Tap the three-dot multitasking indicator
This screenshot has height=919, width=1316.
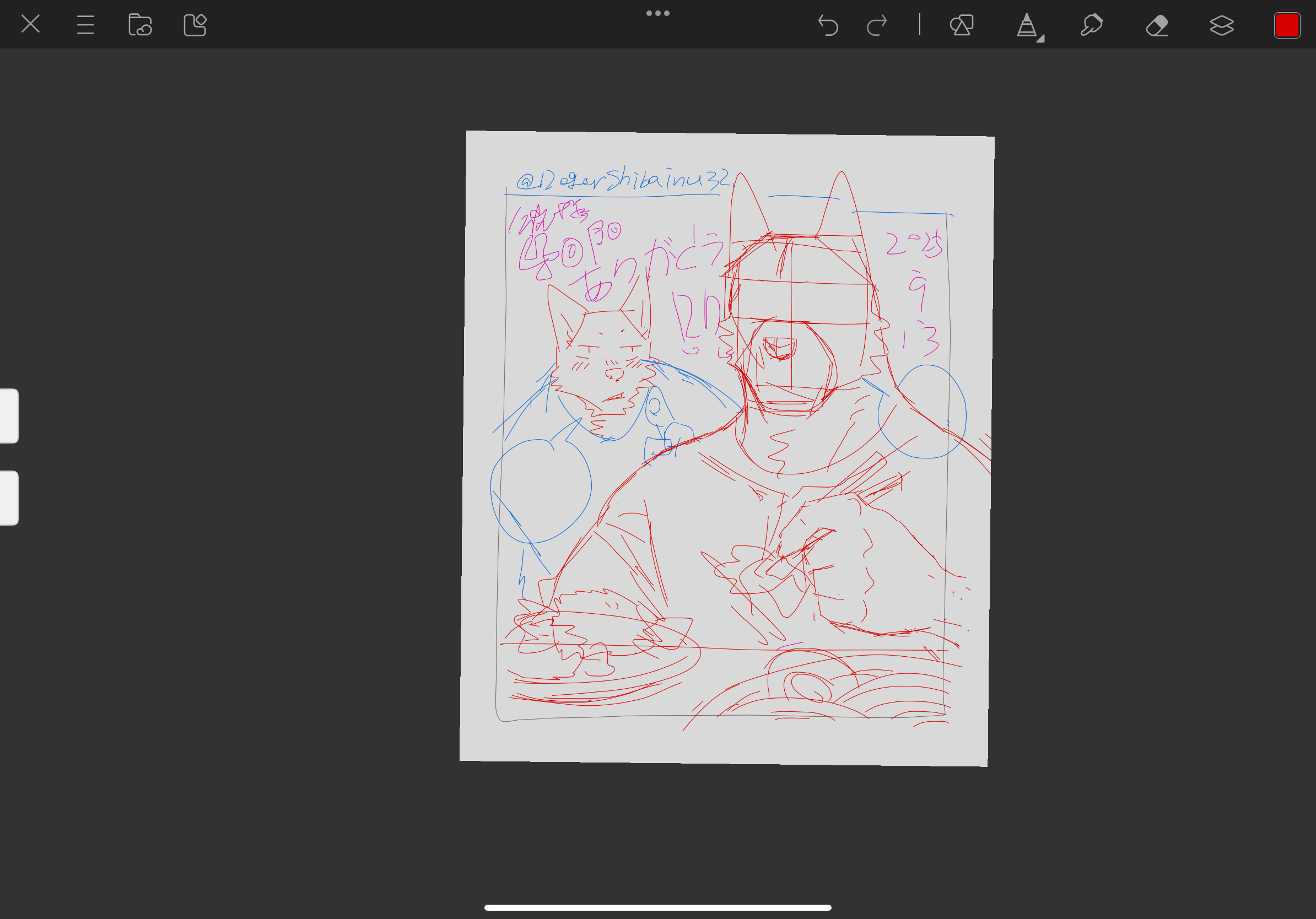[x=658, y=13]
